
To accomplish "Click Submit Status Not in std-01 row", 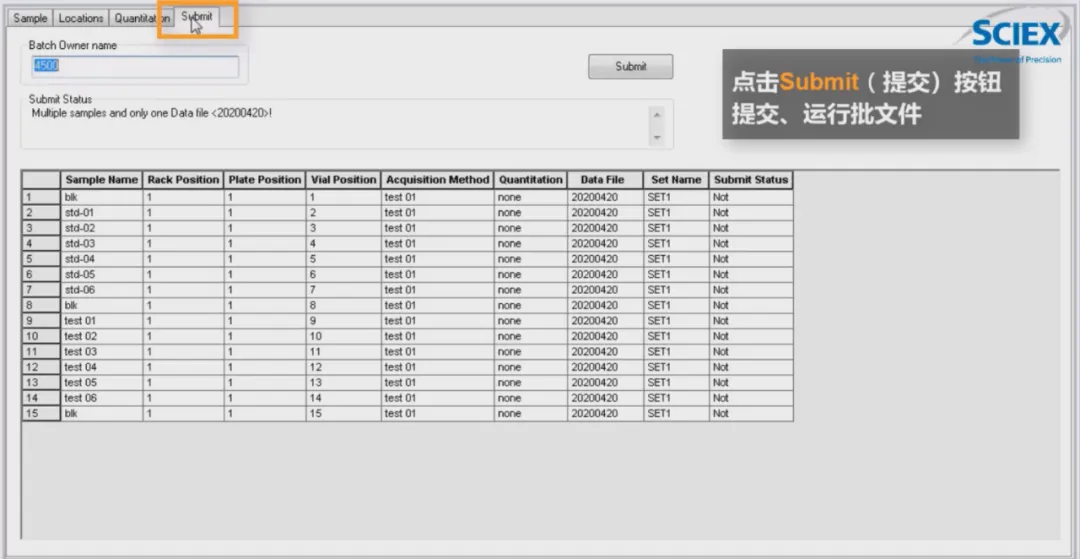I will pos(751,212).
